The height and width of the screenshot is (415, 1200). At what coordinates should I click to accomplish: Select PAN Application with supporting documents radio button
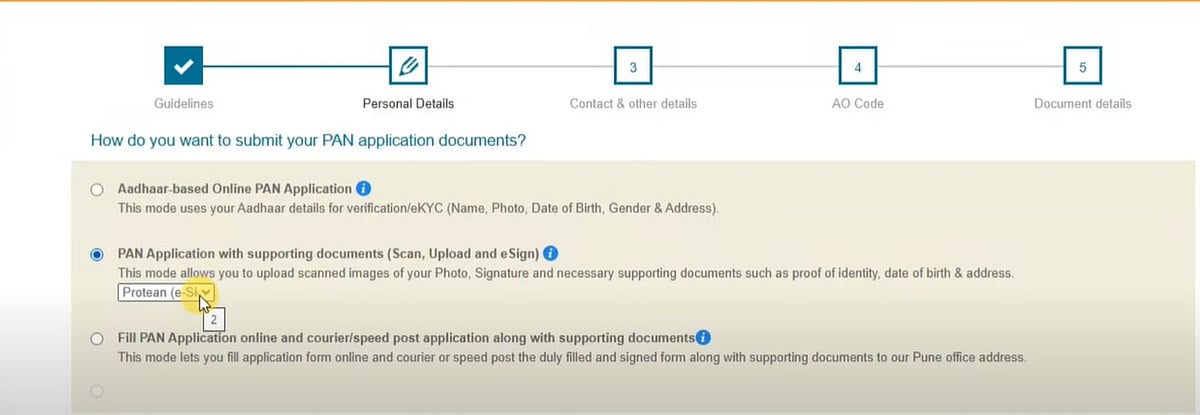[97, 255]
